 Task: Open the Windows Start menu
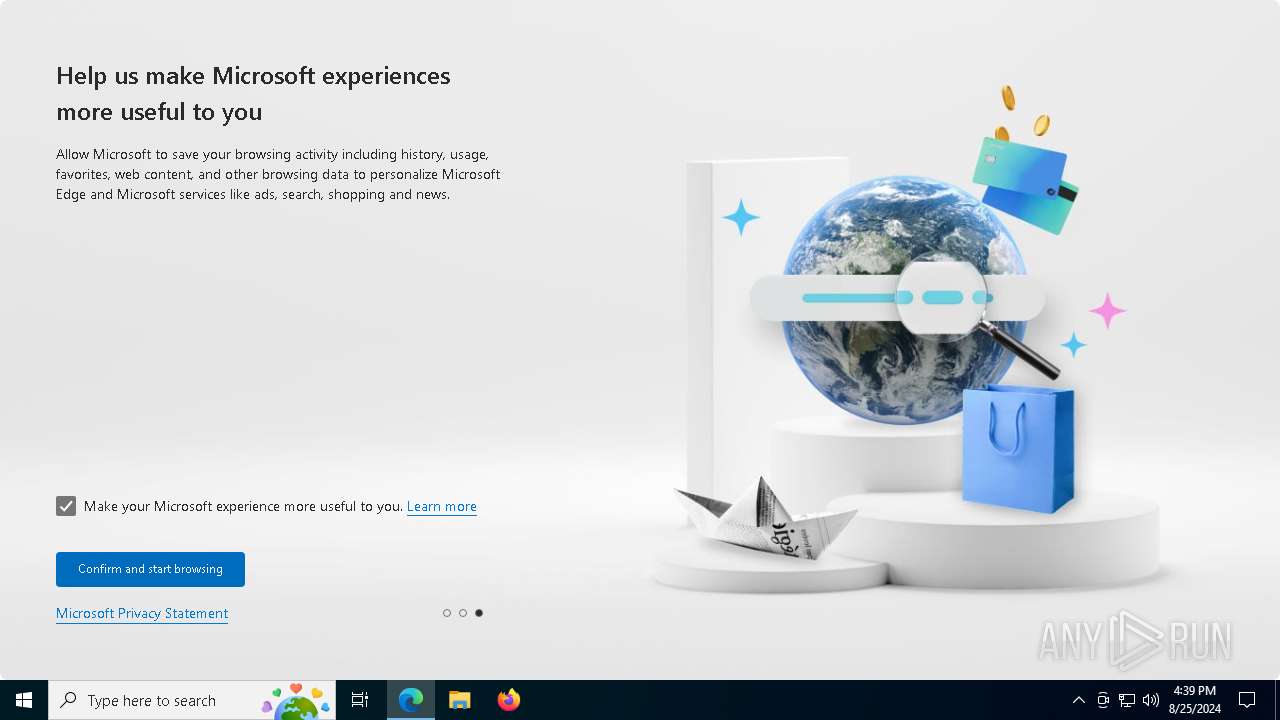(x=24, y=700)
